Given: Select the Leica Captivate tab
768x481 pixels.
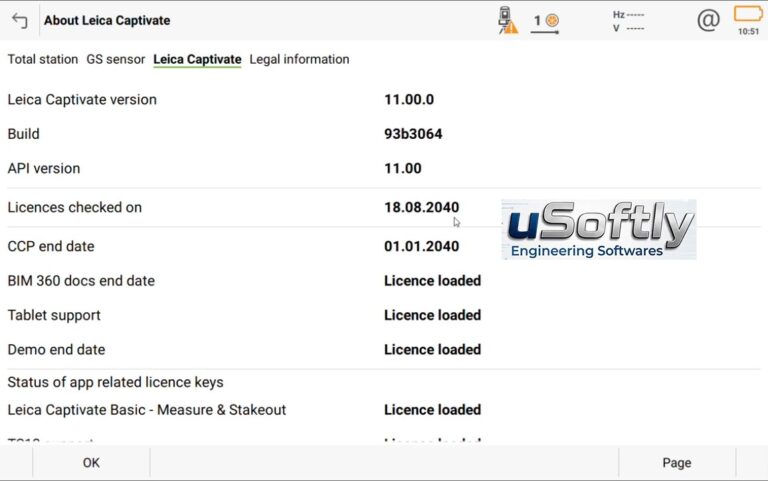Looking at the screenshot, I should [197, 59].
